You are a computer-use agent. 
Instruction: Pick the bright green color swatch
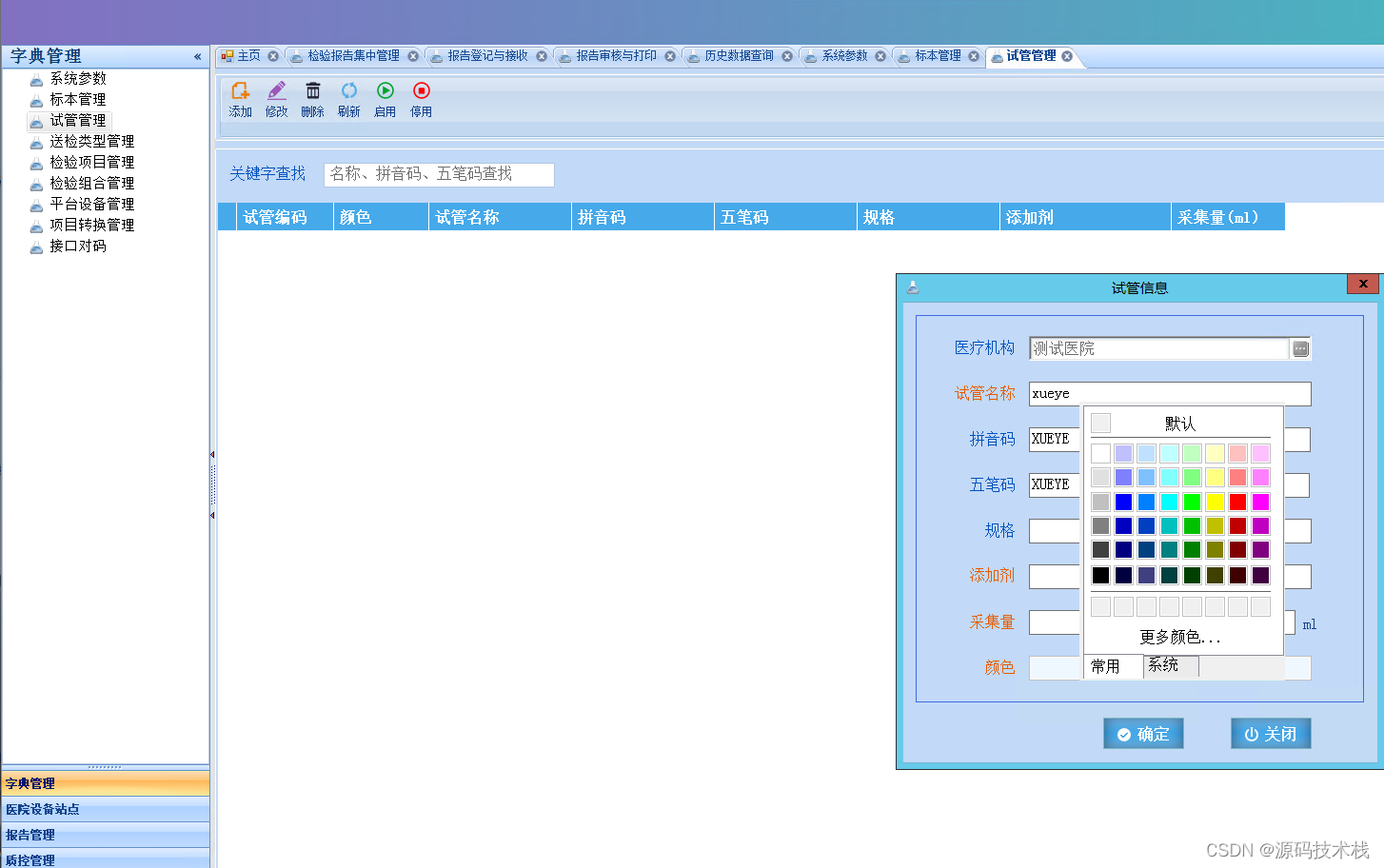pyautogui.click(x=1192, y=502)
